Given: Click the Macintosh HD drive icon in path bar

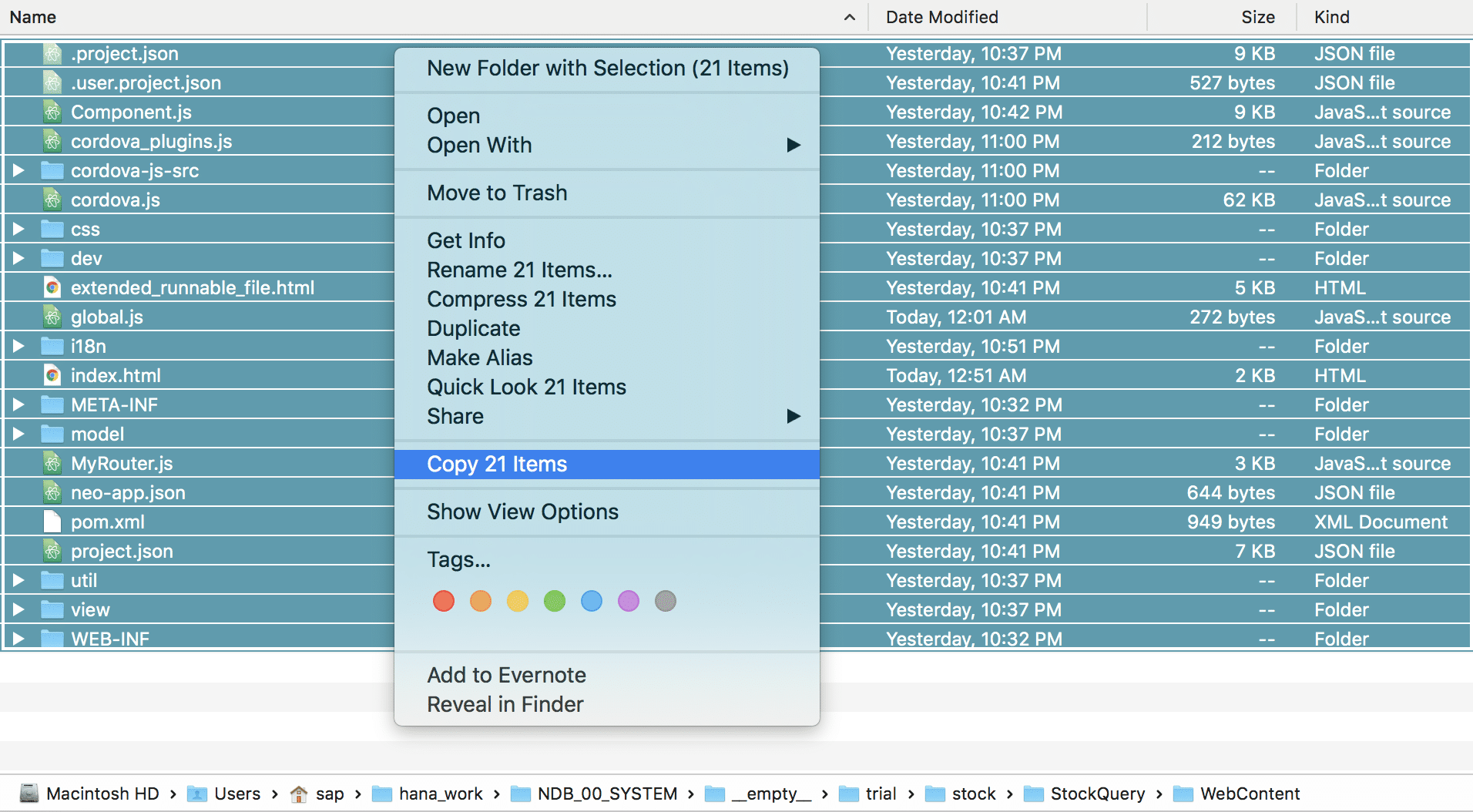Looking at the screenshot, I should [29, 794].
